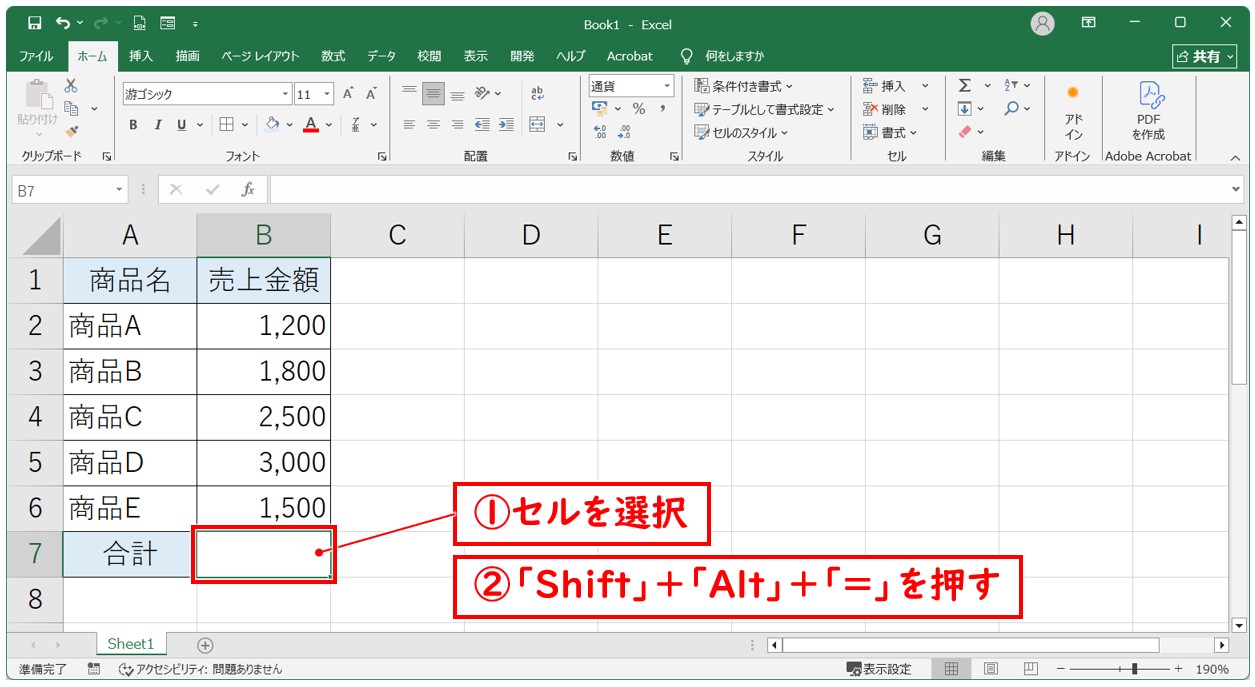This screenshot has height=687, width=1255.
Task: Open the Name Box dropdown arrow
Action: pyautogui.click(x=120, y=190)
